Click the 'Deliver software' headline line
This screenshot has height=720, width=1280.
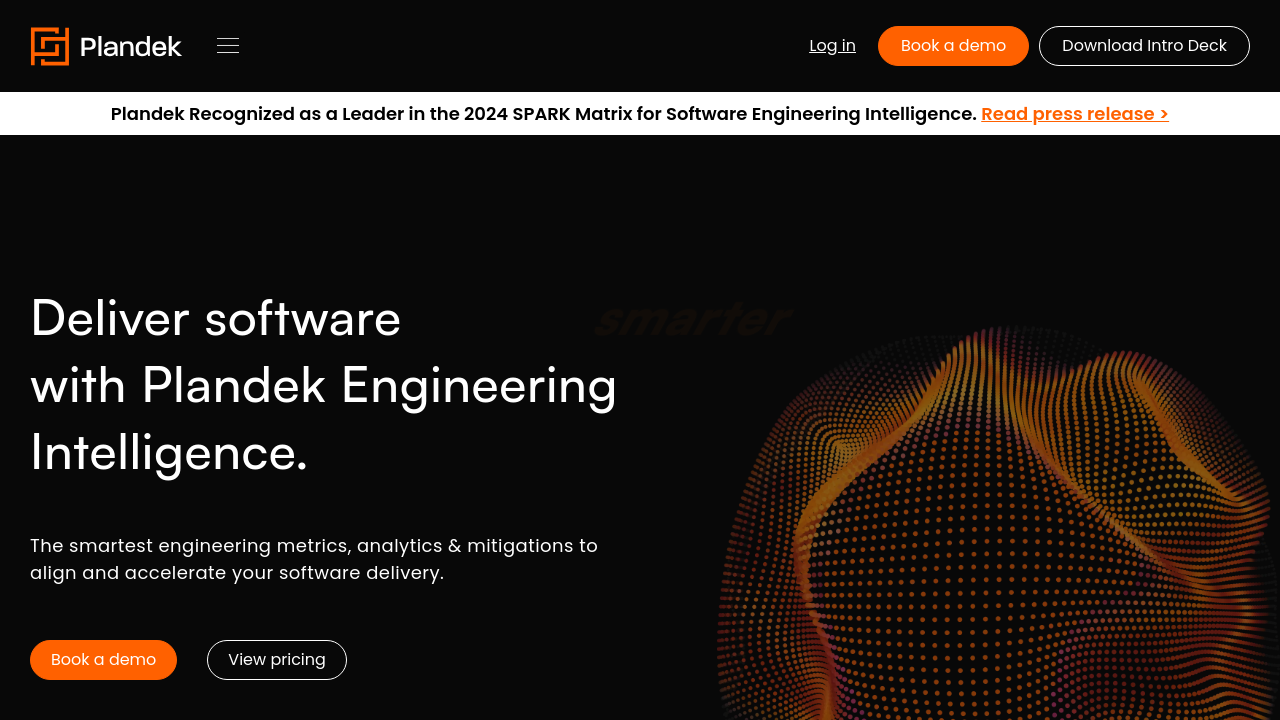point(216,318)
